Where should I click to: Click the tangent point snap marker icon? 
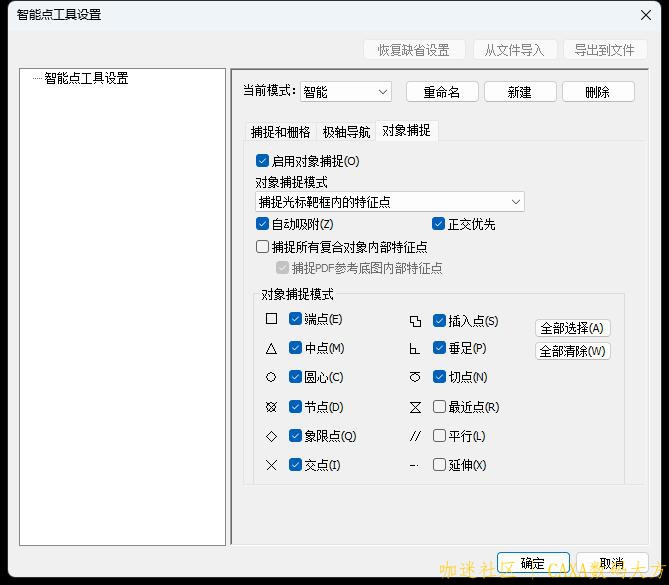point(415,377)
